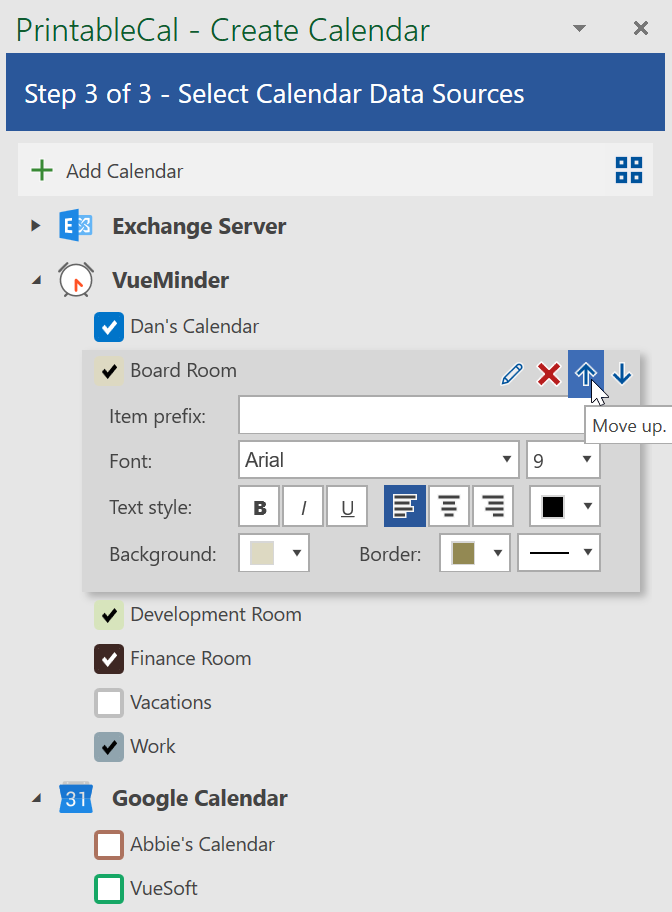672x912 pixels.
Task: Click the pencil edit icon for Board Room
Action: point(512,375)
